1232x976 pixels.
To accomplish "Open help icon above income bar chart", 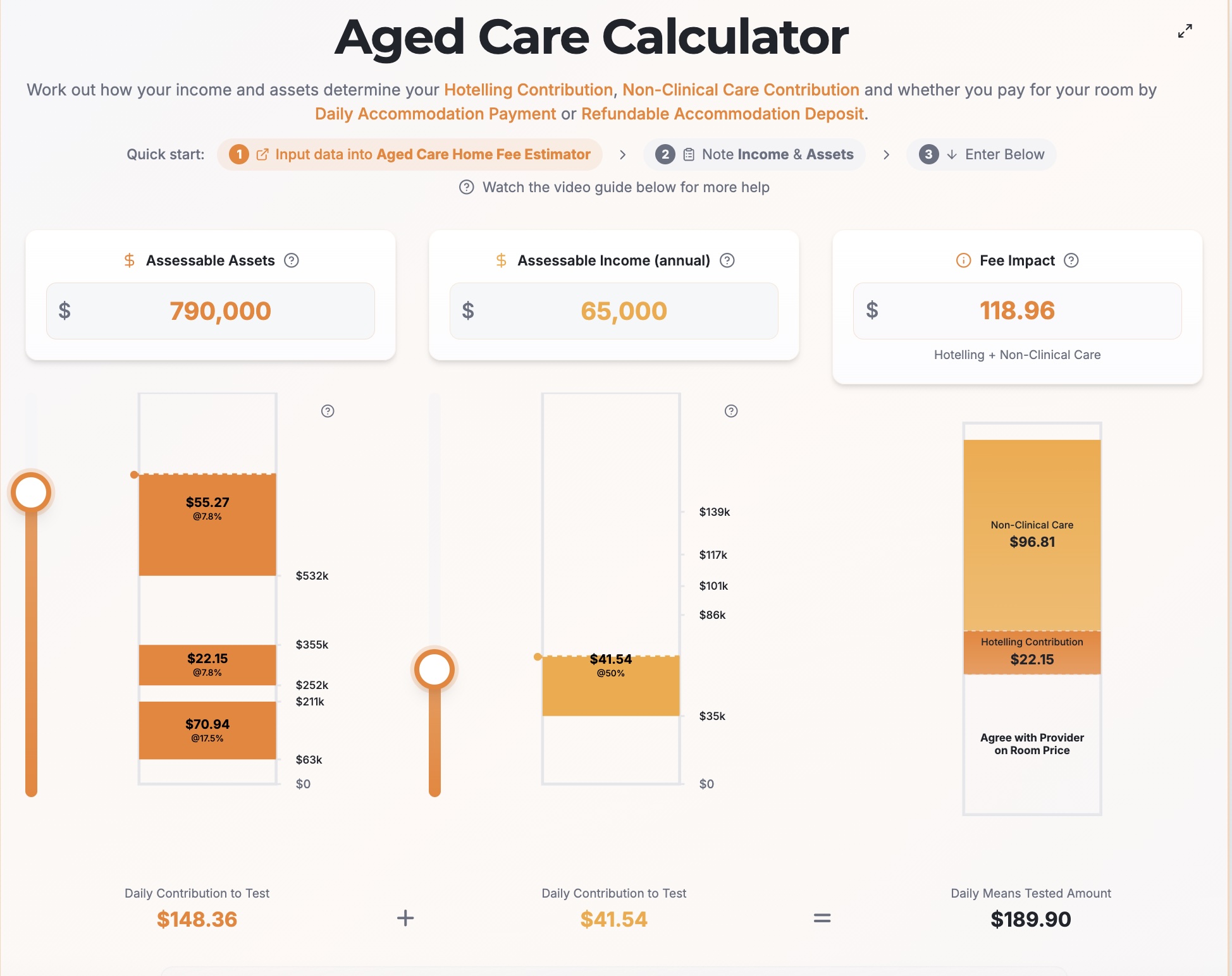I will click(731, 412).
